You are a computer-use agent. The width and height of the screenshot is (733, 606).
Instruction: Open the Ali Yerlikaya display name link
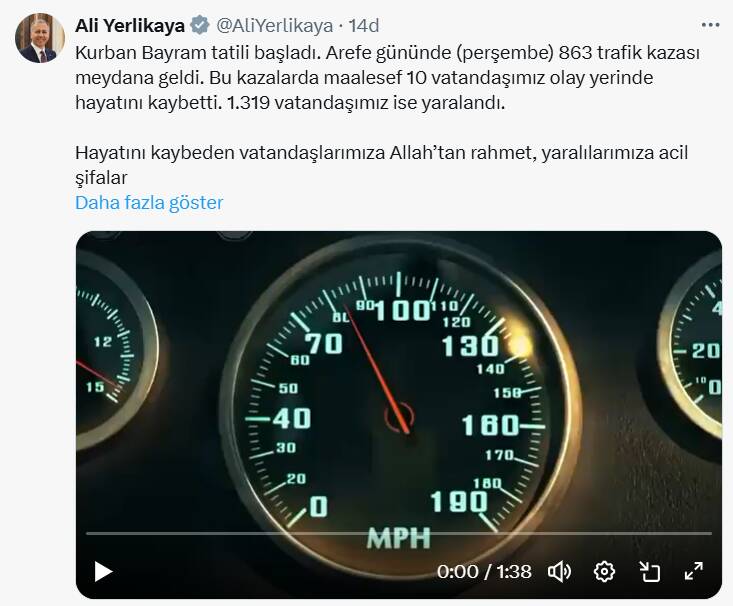pos(130,25)
